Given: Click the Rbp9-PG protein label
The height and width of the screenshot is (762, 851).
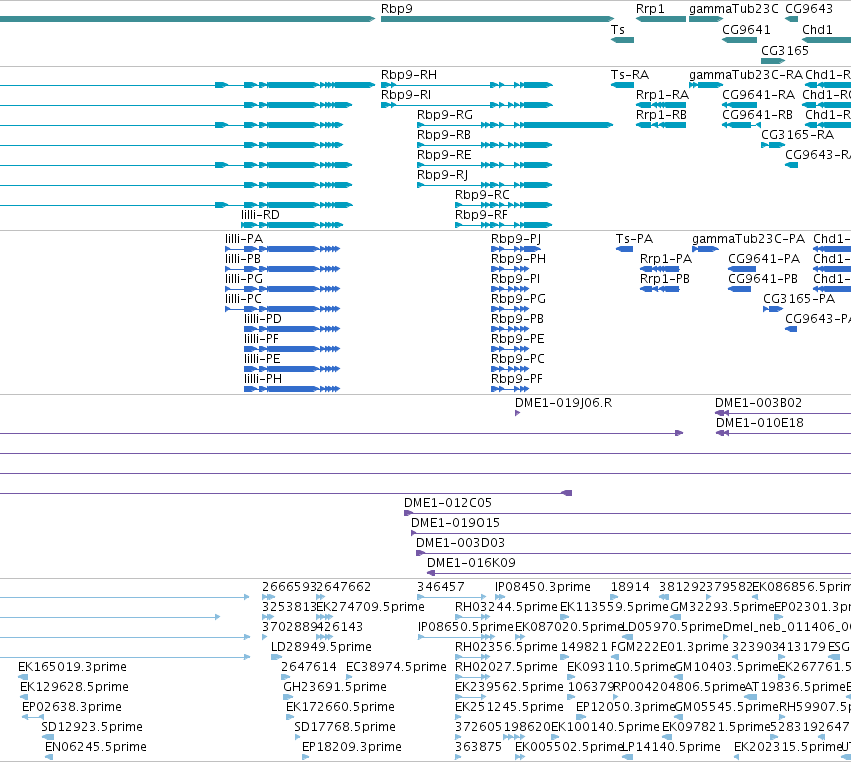Looking at the screenshot, I should tap(518, 299).
